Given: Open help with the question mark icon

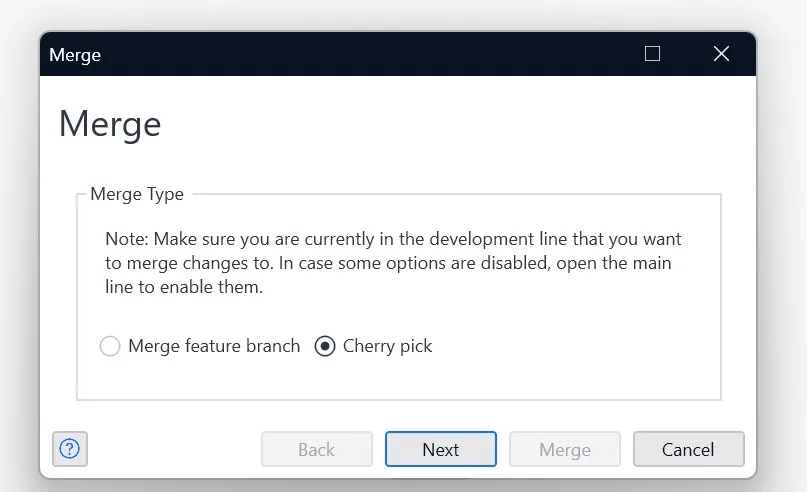Looking at the screenshot, I should click(x=70, y=449).
